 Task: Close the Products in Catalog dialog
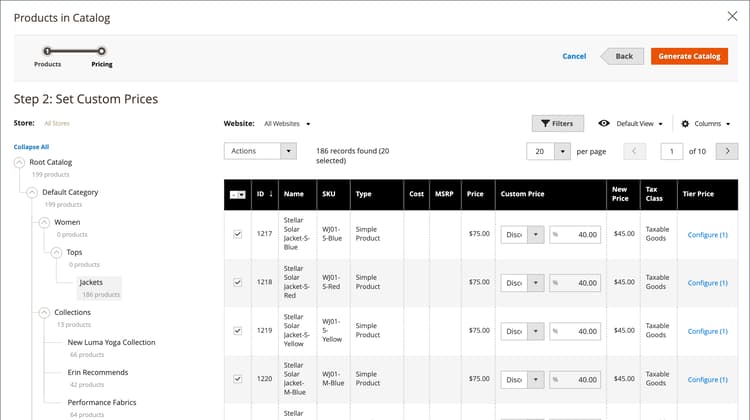[732, 16]
